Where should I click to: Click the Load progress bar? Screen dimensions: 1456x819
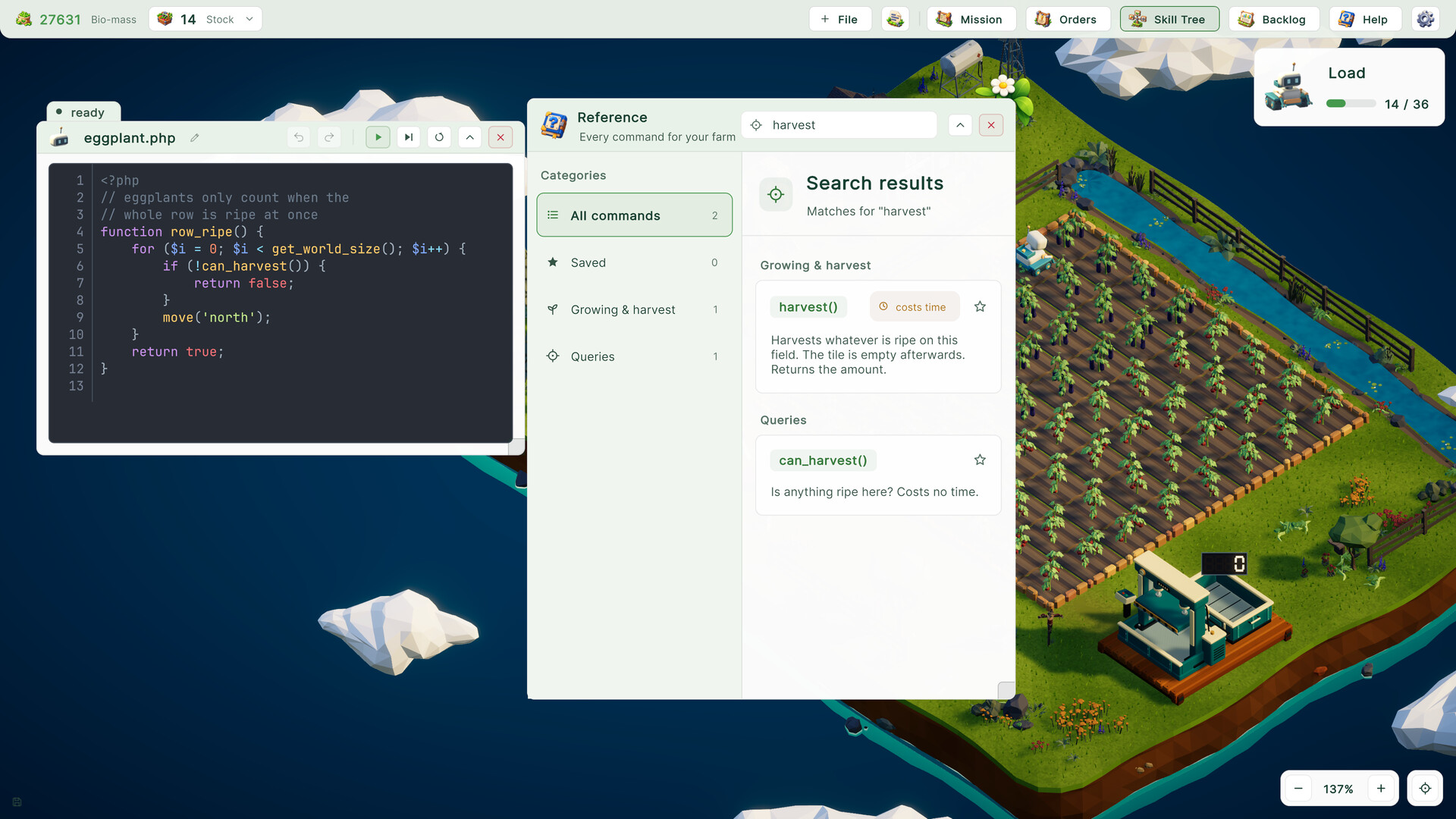click(1351, 104)
